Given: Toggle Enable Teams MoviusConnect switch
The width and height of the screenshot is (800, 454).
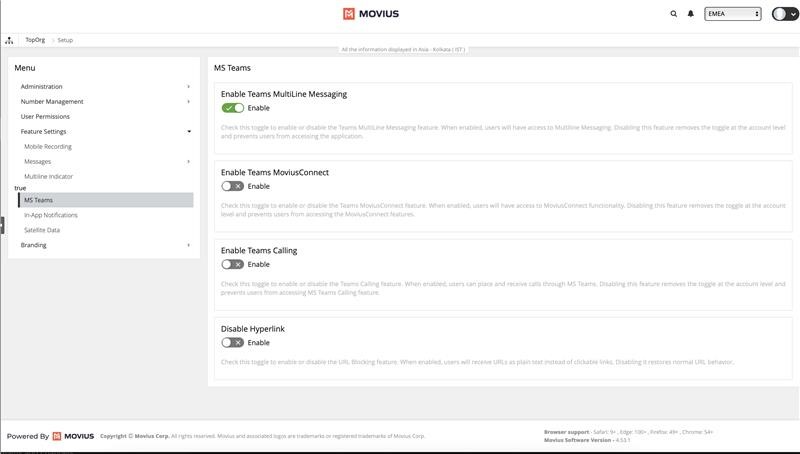Looking at the screenshot, I should (233, 186).
